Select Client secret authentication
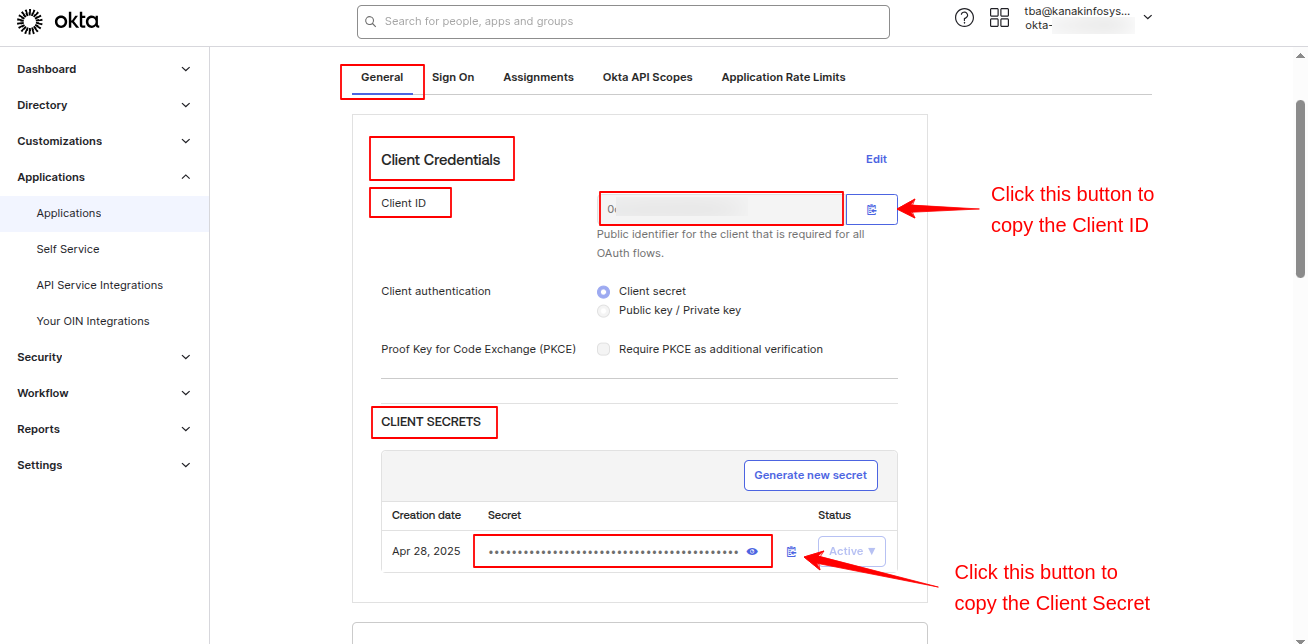 pos(603,292)
